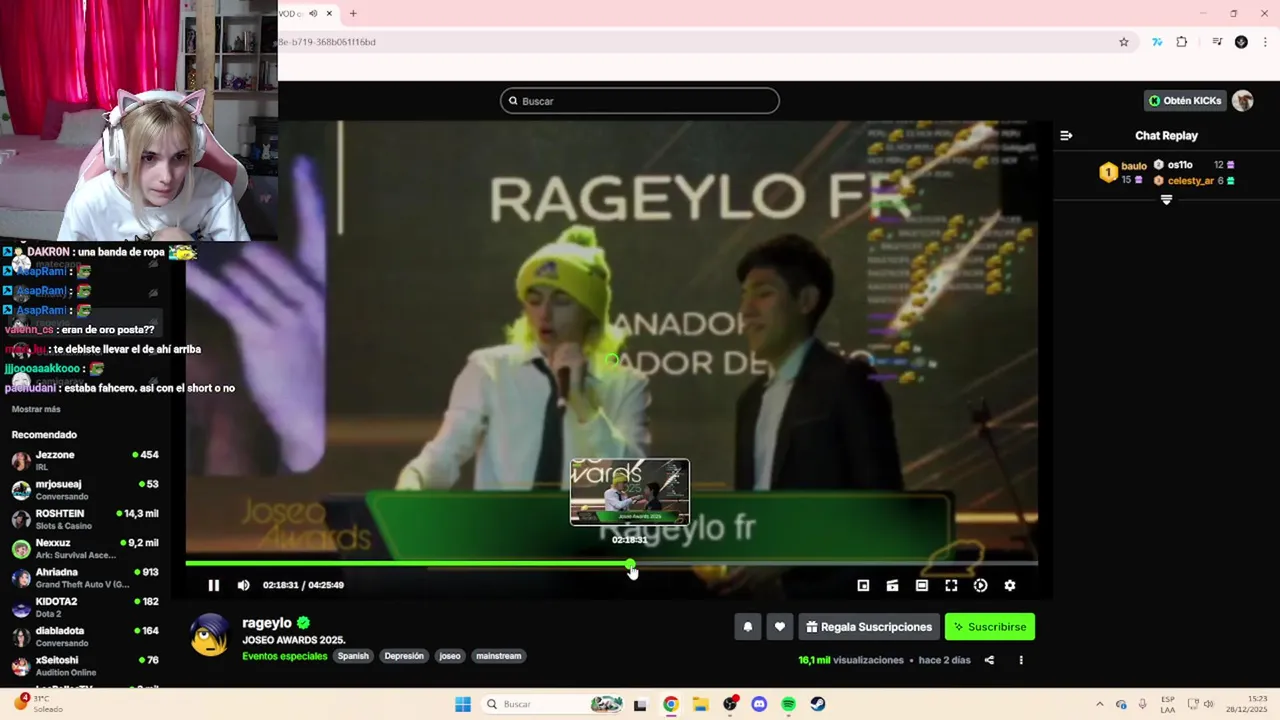Screen dimensions: 1280x720
Task: Toggle theater mode
Action: pyautogui.click(x=921, y=585)
